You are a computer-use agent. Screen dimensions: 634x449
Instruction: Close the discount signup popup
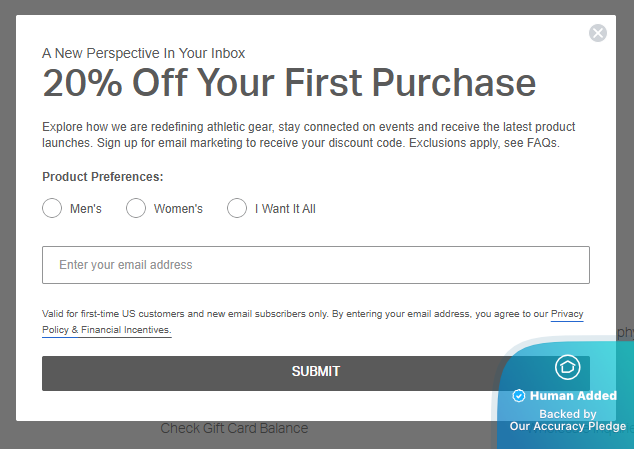click(598, 33)
